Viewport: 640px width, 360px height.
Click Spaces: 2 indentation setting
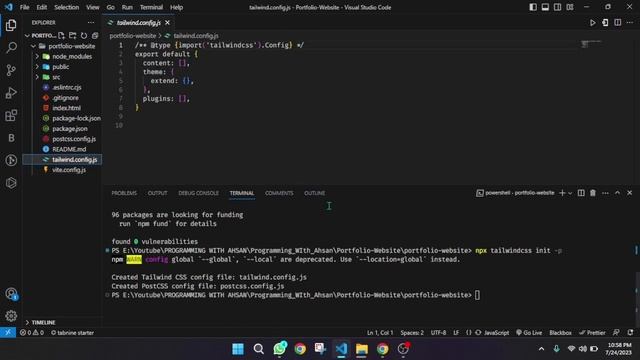412,333
